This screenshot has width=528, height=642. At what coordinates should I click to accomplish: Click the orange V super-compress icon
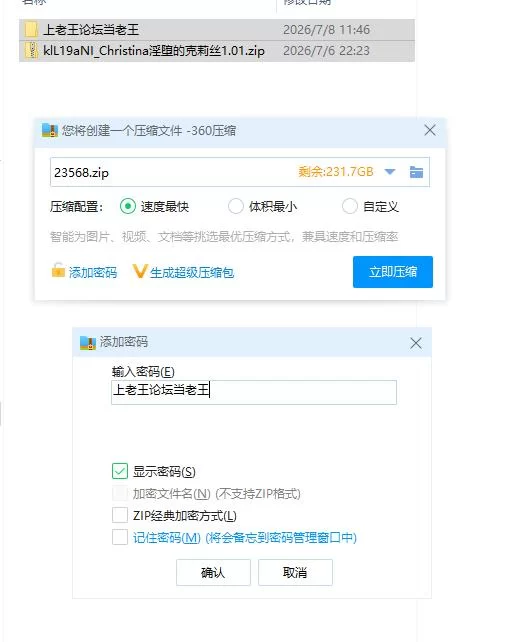140,271
